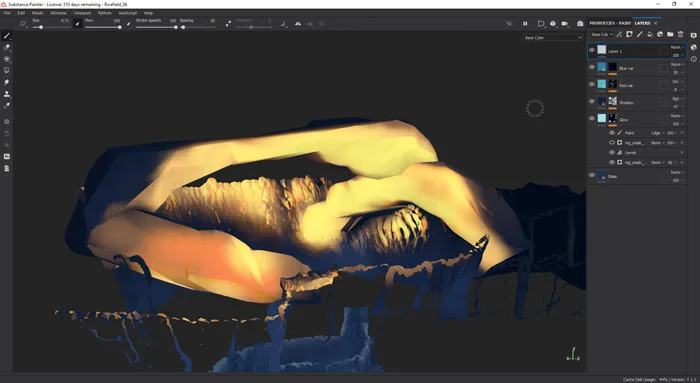
Task: Open the Python menu
Action: [x=104, y=13]
